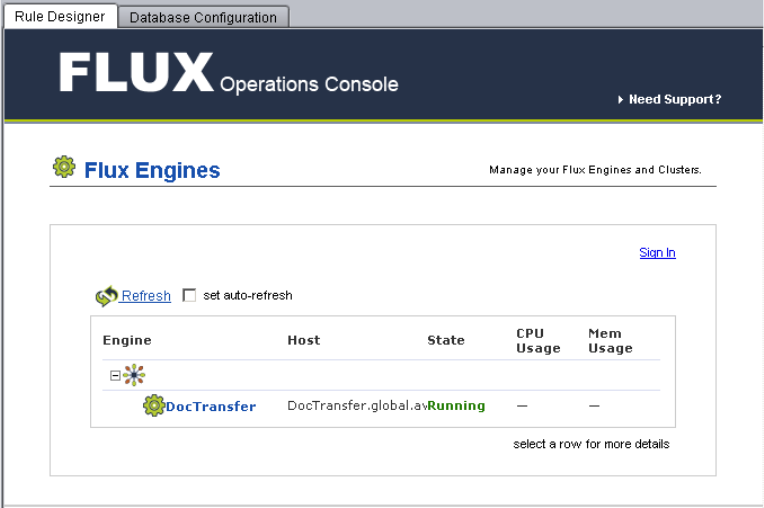Select the Running state cell
Screen dimensions: 764x508
[456, 406]
